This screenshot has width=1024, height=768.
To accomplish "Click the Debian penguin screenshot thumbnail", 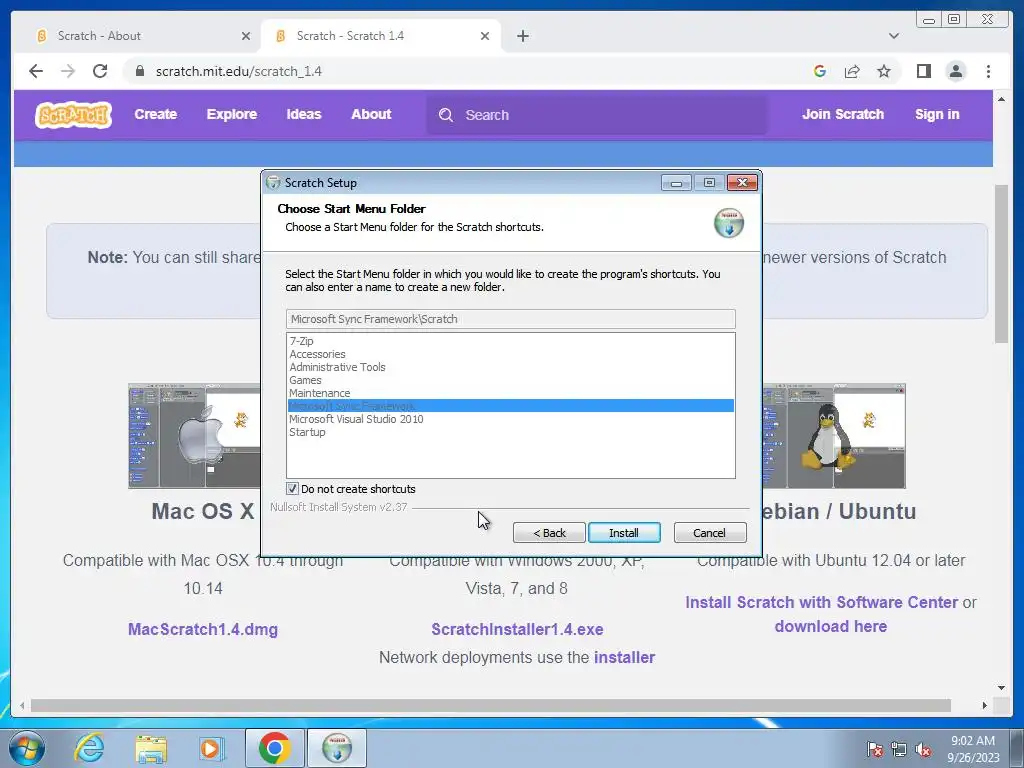I will pos(834,436).
